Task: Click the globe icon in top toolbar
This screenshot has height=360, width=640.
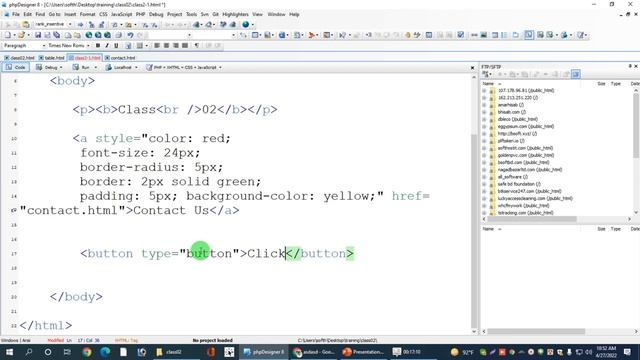Action: [x=246, y=24]
